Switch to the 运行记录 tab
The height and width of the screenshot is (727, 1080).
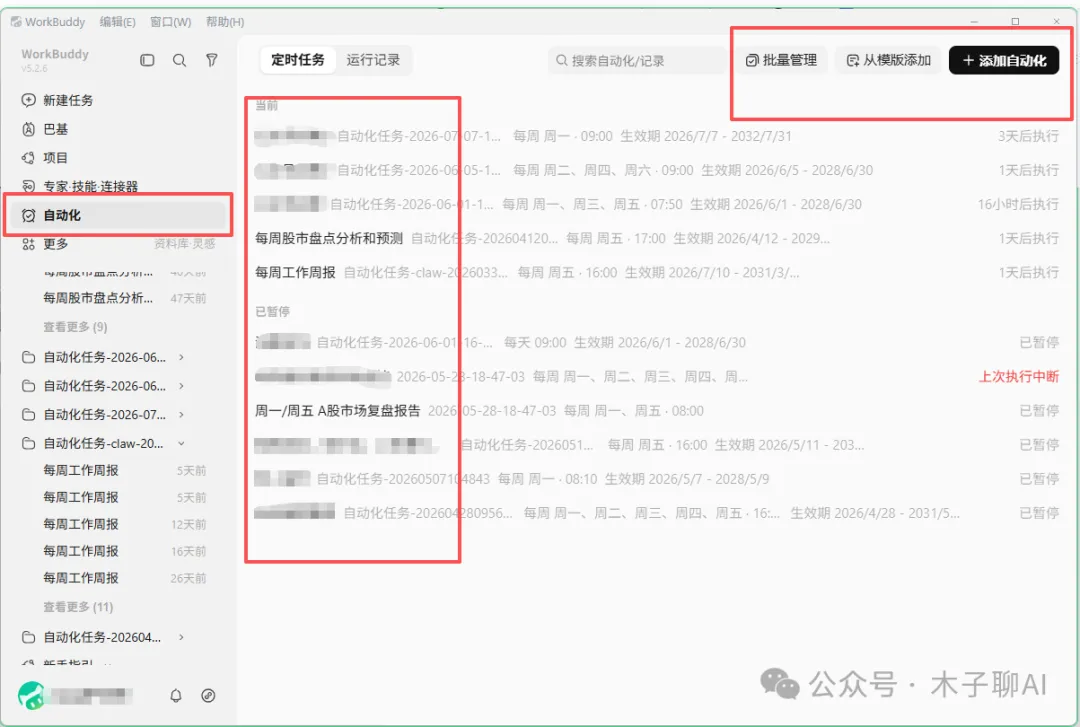(x=373, y=60)
